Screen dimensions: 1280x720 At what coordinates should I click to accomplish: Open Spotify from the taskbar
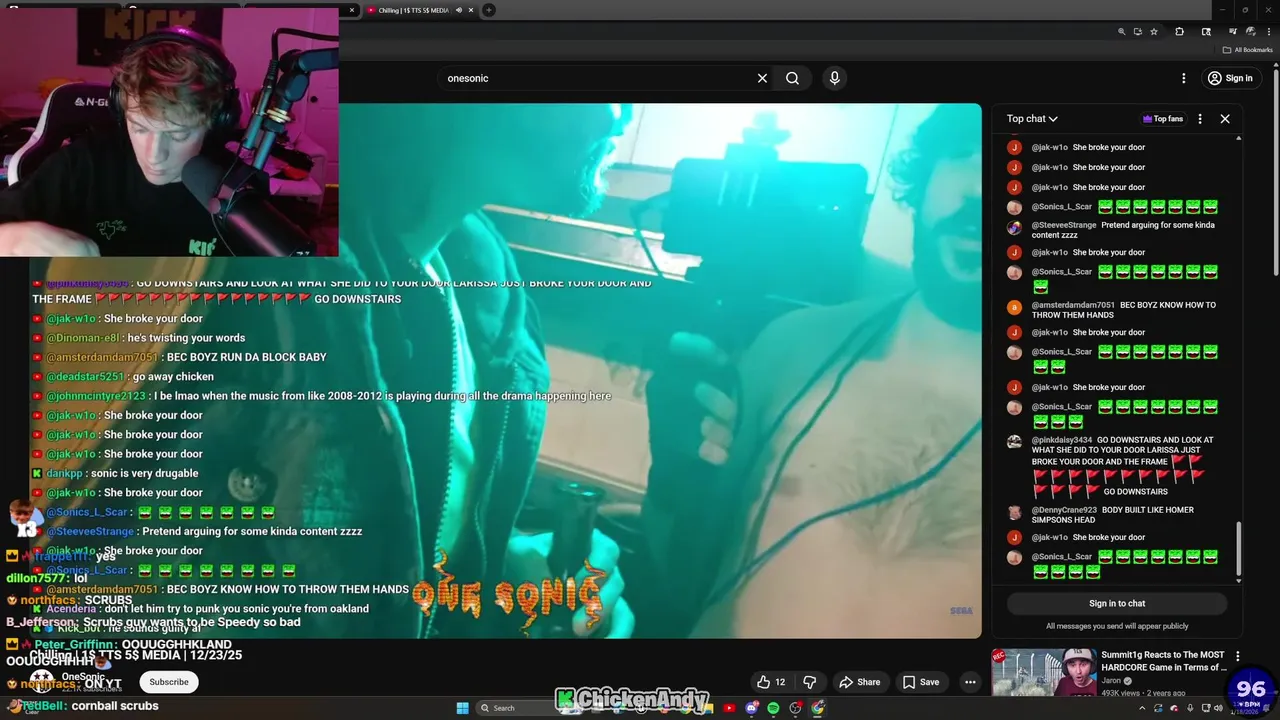coord(773,708)
